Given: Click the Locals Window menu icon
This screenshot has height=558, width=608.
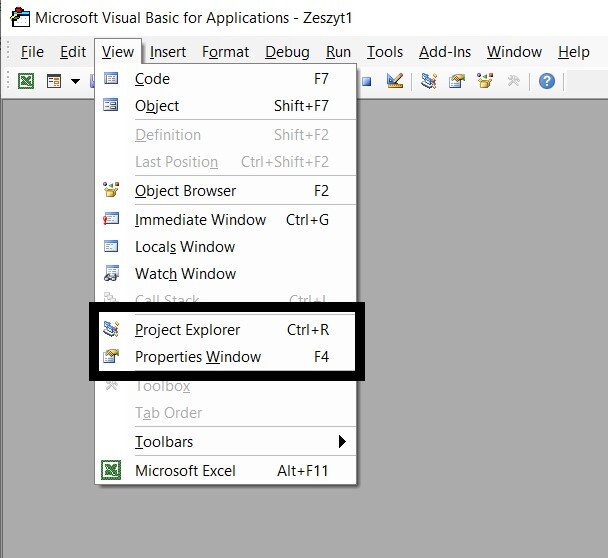Looking at the screenshot, I should coord(111,246).
